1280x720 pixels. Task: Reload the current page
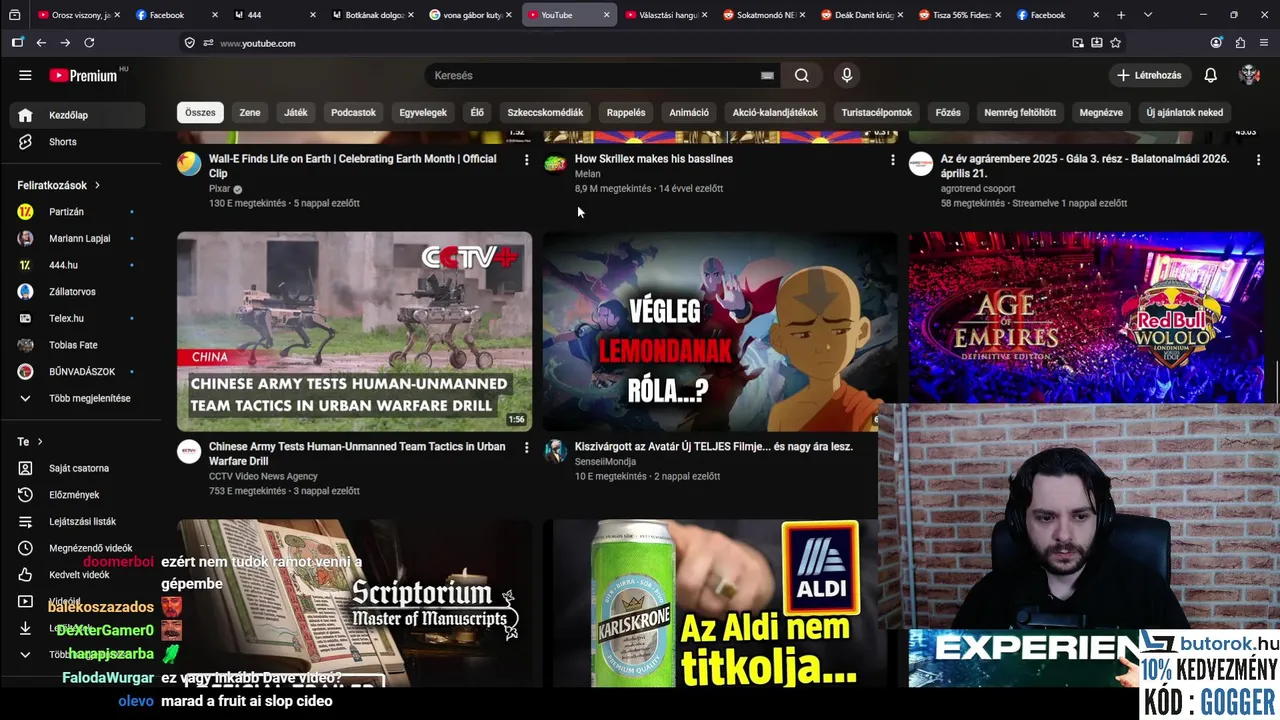(89, 43)
